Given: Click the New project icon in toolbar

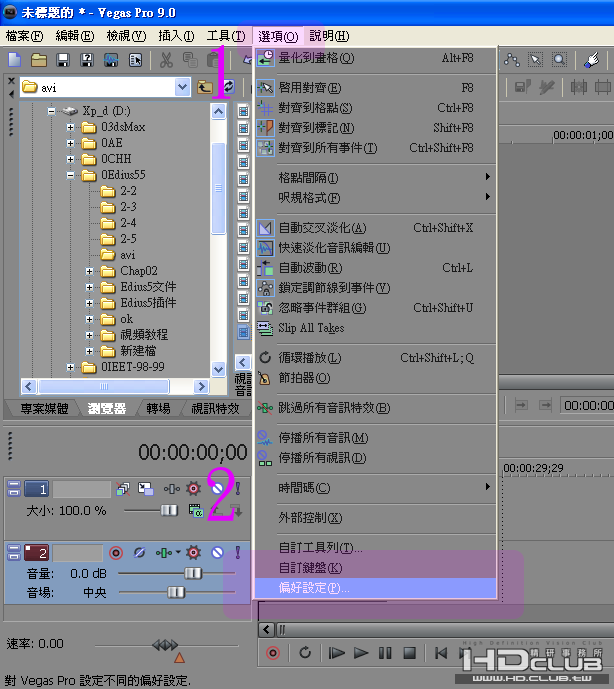Looking at the screenshot, I should (15, 60).
